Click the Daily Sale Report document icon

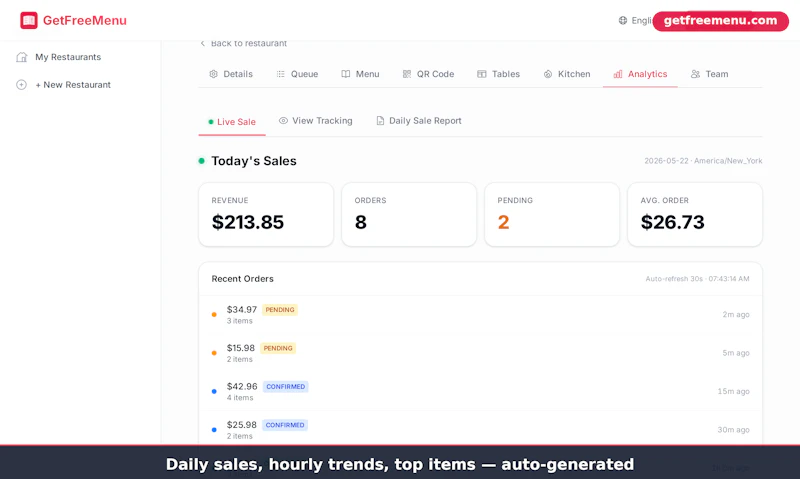pyautogui.click(x=380, y=121)
